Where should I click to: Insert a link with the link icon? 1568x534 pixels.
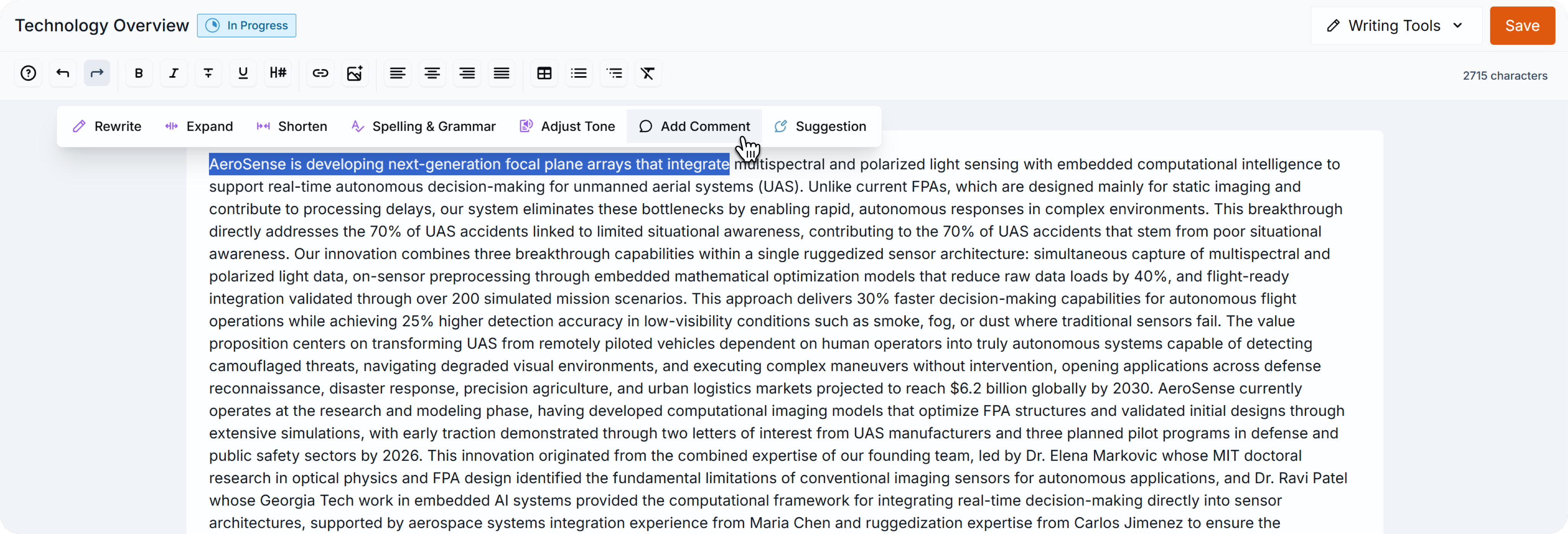click(x=320, y=73)
